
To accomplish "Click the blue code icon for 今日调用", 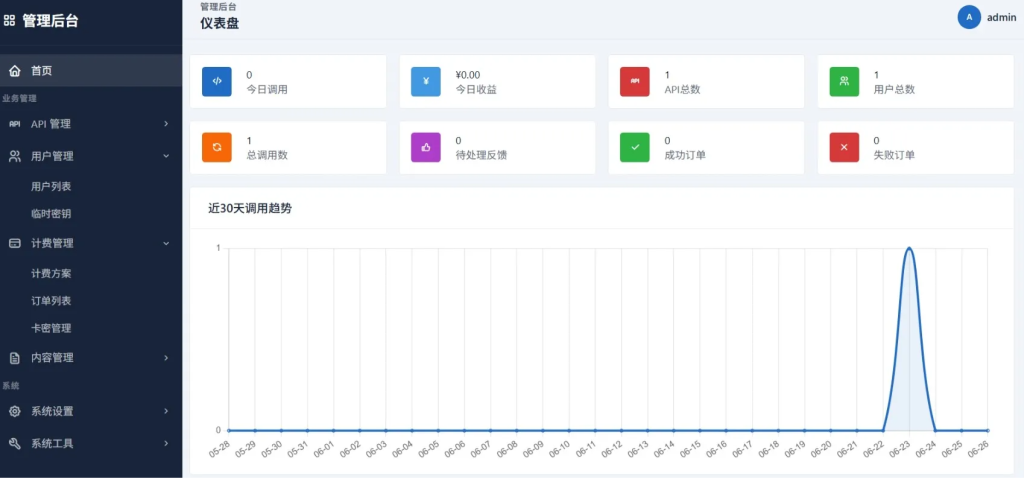I will (x=217, y=82).
